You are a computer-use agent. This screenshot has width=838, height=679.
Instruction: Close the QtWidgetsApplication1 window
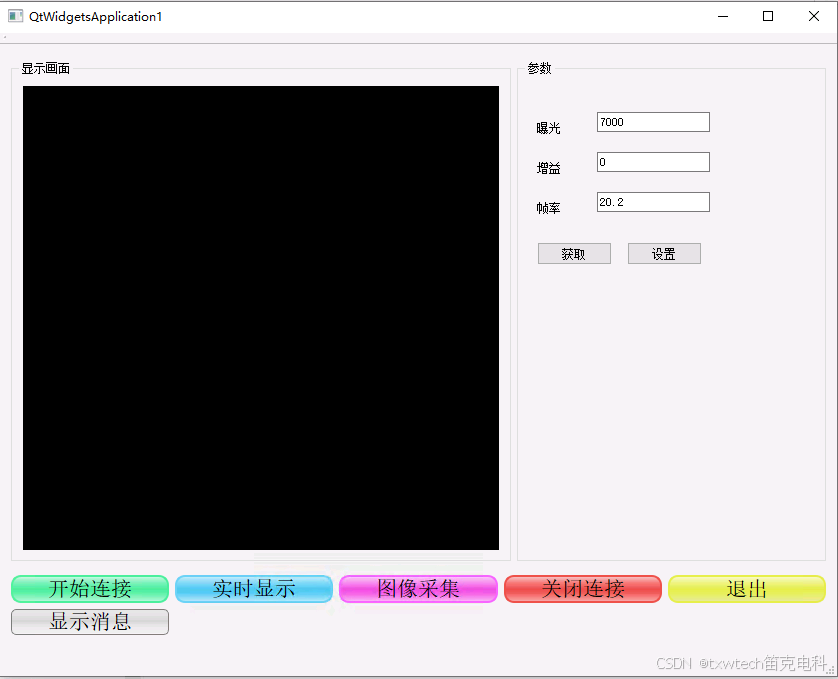click(813, 17)
